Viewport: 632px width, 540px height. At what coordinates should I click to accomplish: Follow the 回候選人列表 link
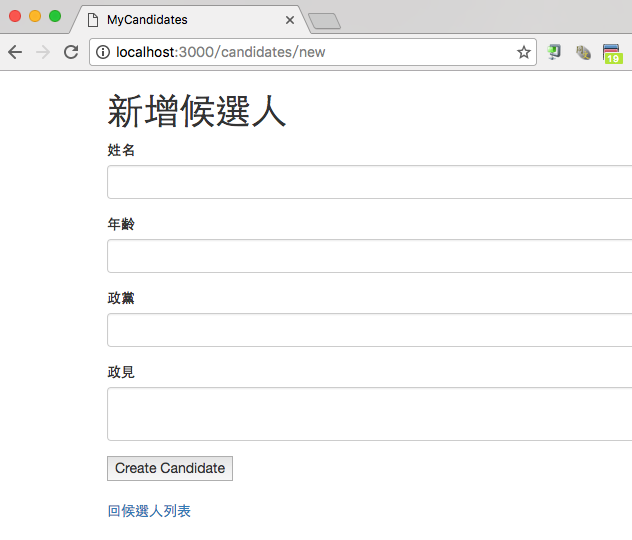pyautogui.click(x=149, y=511)
